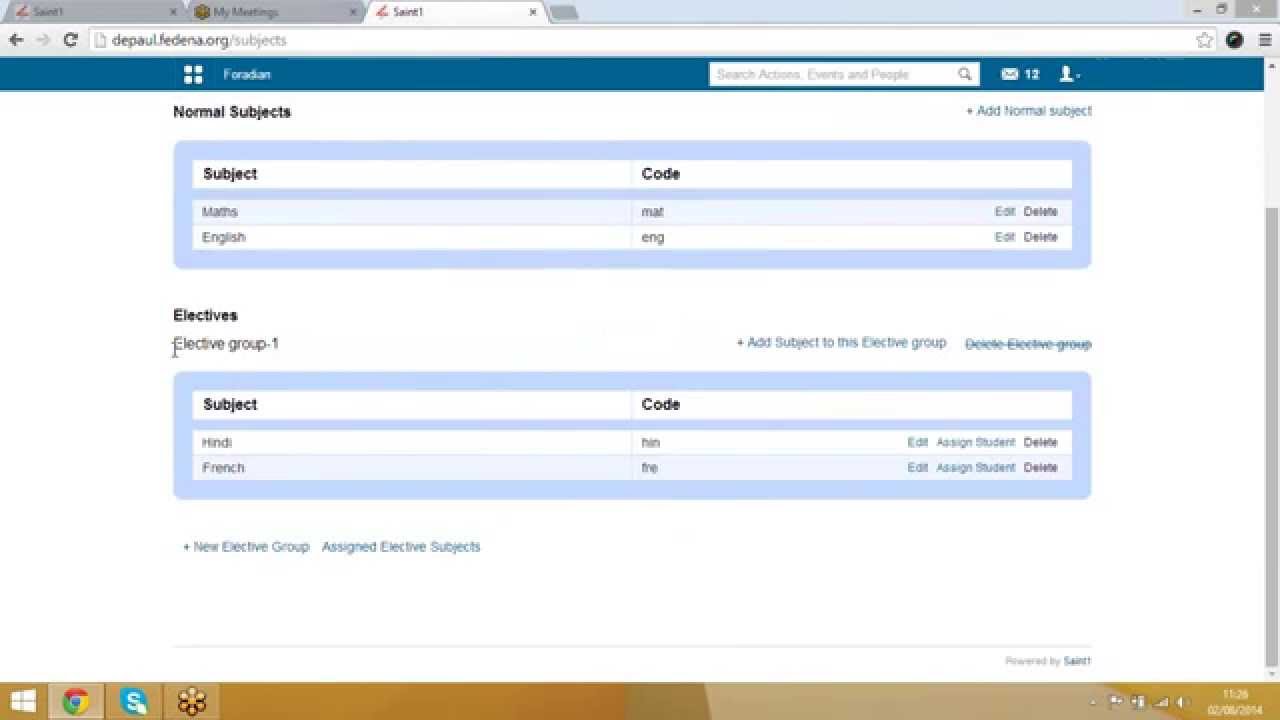Click the volume icon in system tray
This screenshot has height=720, width=1280.
click(x=1183, y=702)
